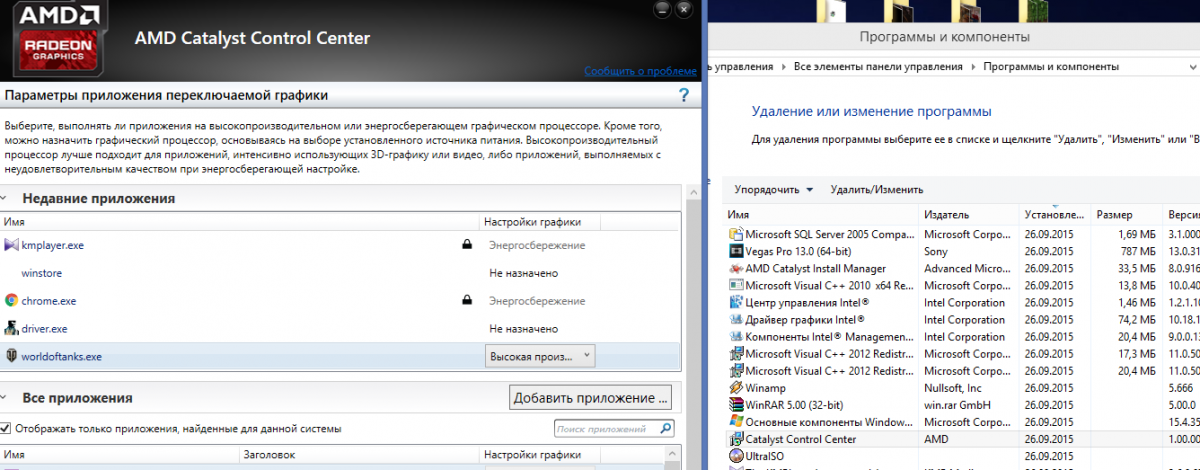Click 'Не назначено' value for driver.exe
The width and height of the screenshot is (1200, 470).
523,328
